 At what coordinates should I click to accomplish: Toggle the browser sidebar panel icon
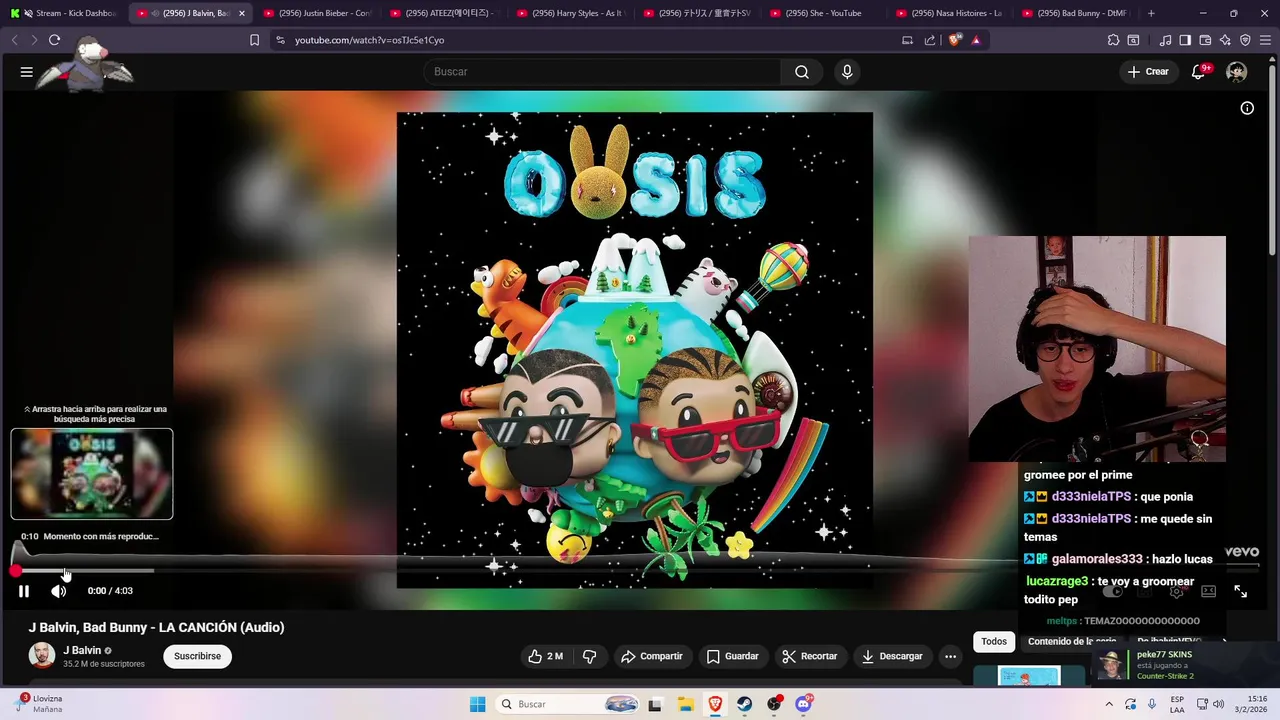tap(1185, 40)
